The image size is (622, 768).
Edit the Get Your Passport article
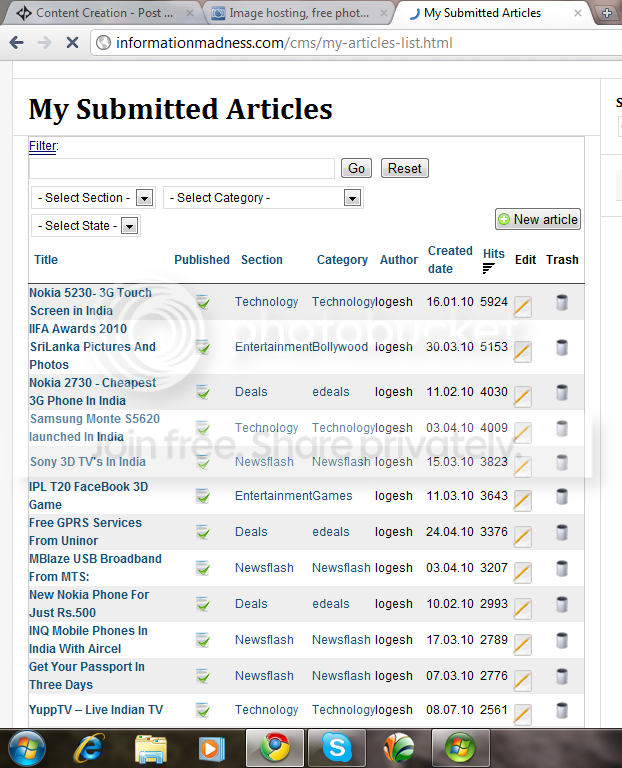click(x=523, y=681)
